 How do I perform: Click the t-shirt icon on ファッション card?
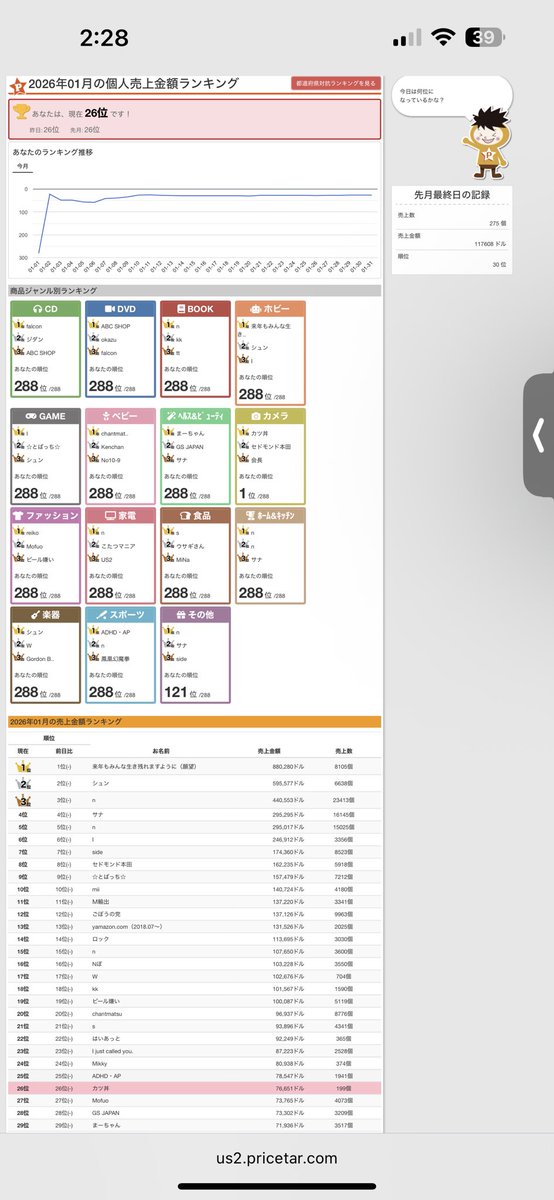(18, 515)
